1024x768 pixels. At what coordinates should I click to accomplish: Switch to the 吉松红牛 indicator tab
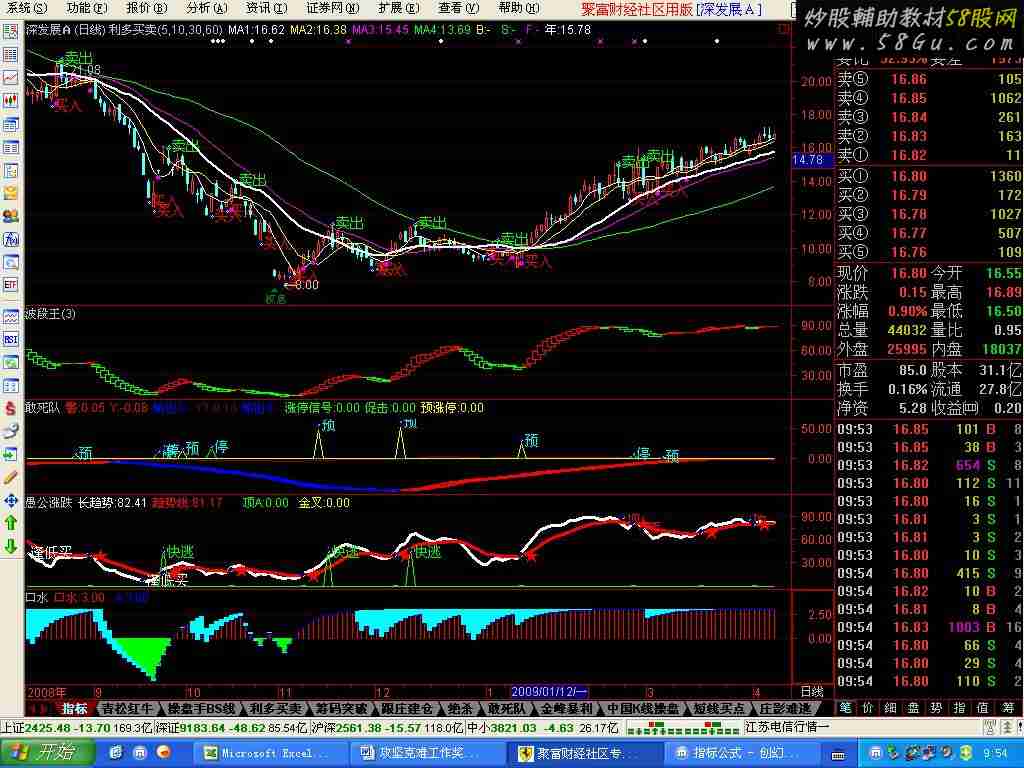click(127, 709)
